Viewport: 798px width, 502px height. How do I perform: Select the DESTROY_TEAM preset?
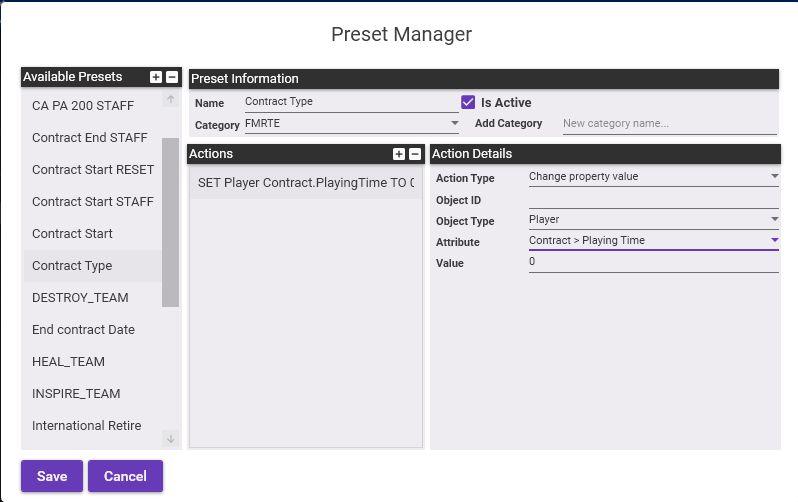coord(93,298)
